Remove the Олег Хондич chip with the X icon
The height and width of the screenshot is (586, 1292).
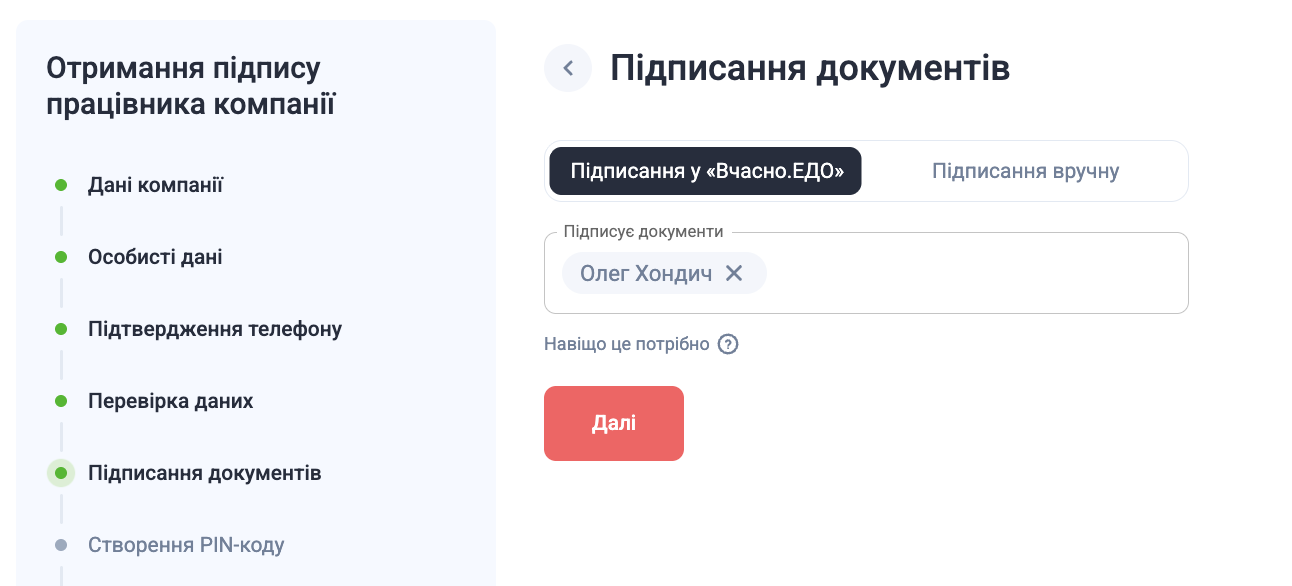(x=734, y=273)
